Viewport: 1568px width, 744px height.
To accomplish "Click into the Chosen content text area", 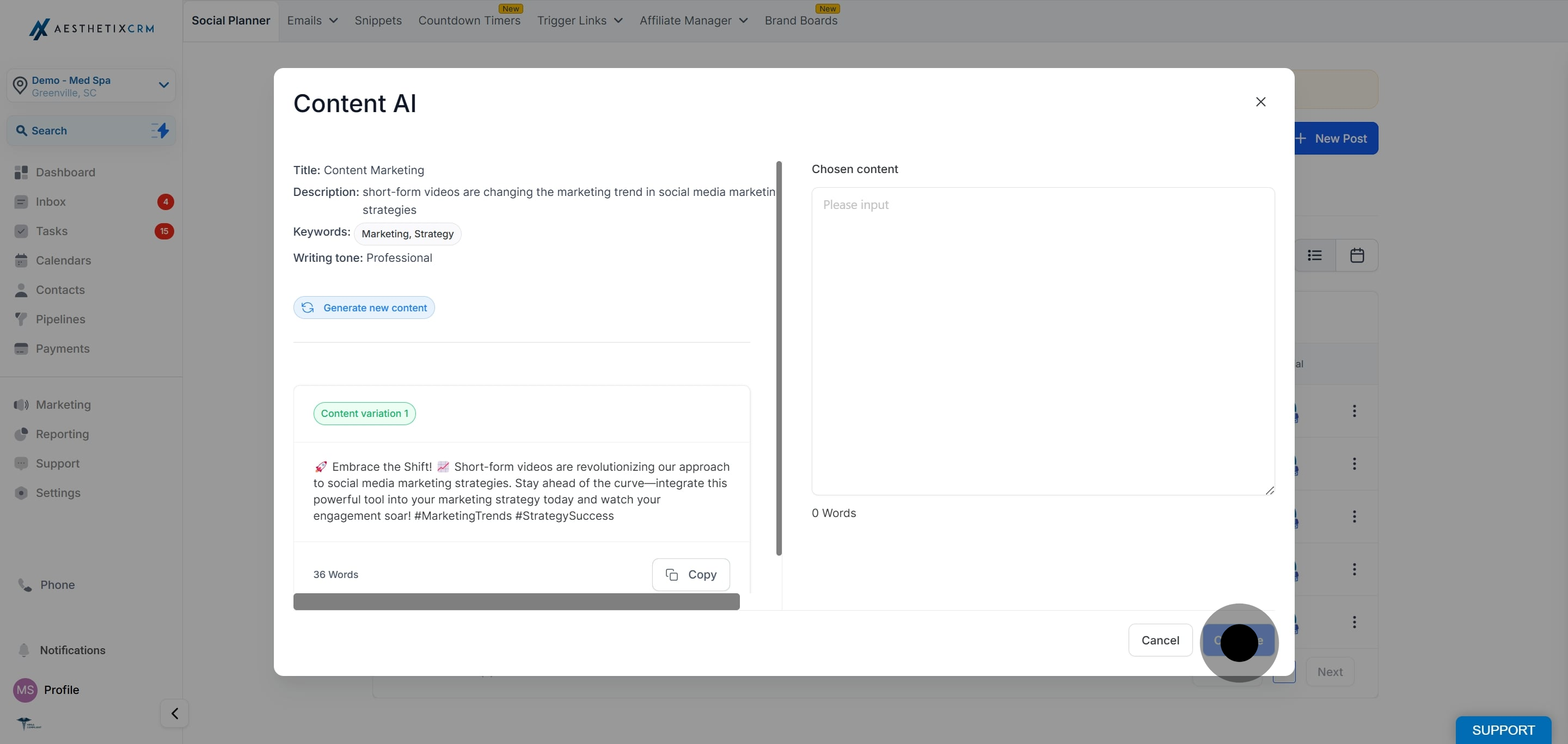I will click(1043, 341).
